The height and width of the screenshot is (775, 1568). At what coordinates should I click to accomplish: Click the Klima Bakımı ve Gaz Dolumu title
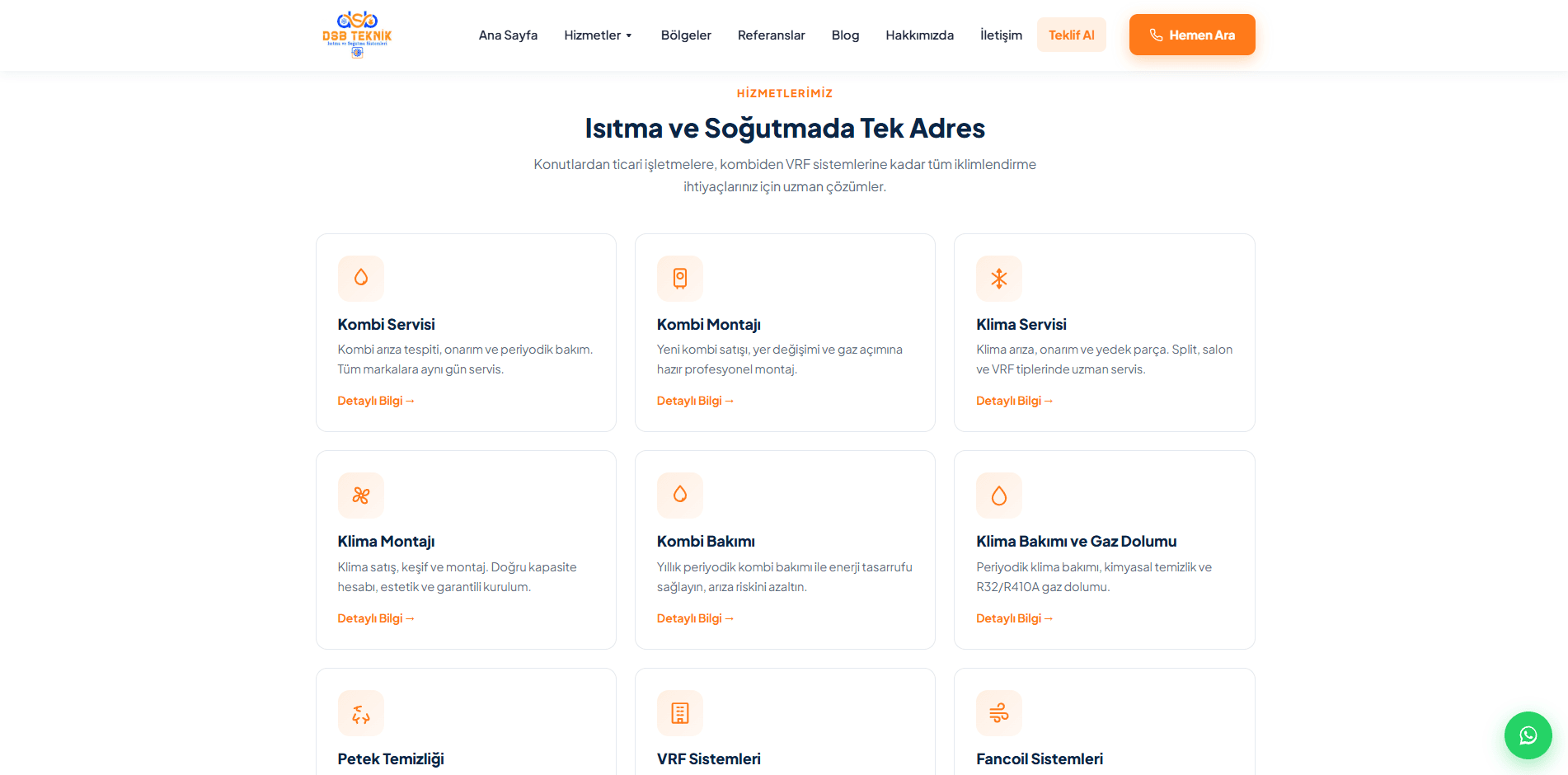click(x=1076, y=542)
